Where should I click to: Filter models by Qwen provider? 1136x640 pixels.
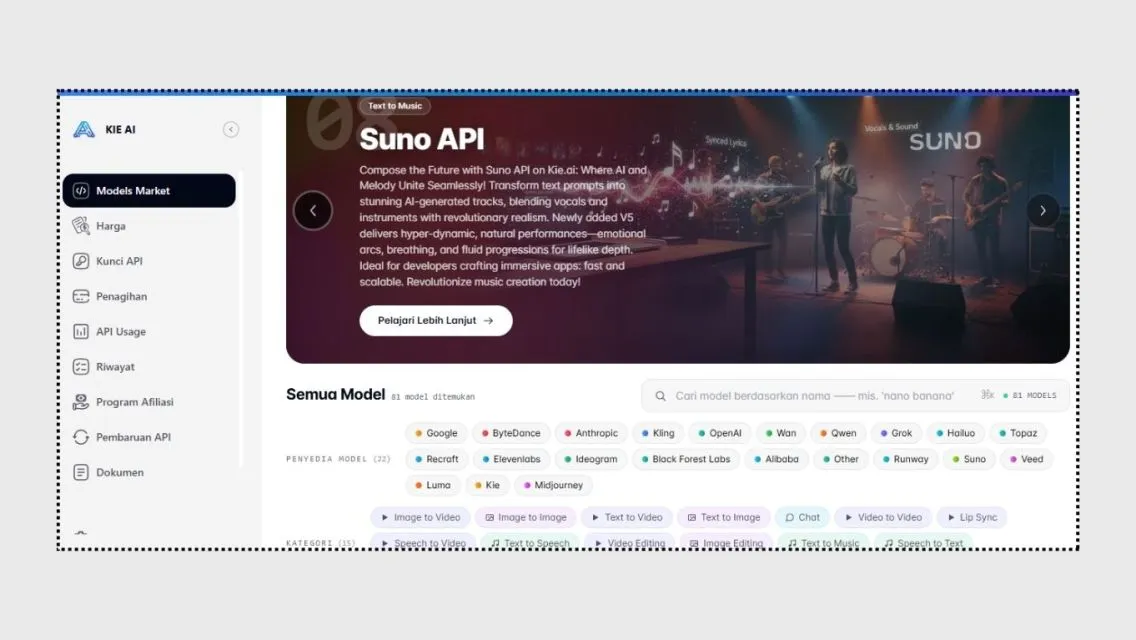coord(838,433)
